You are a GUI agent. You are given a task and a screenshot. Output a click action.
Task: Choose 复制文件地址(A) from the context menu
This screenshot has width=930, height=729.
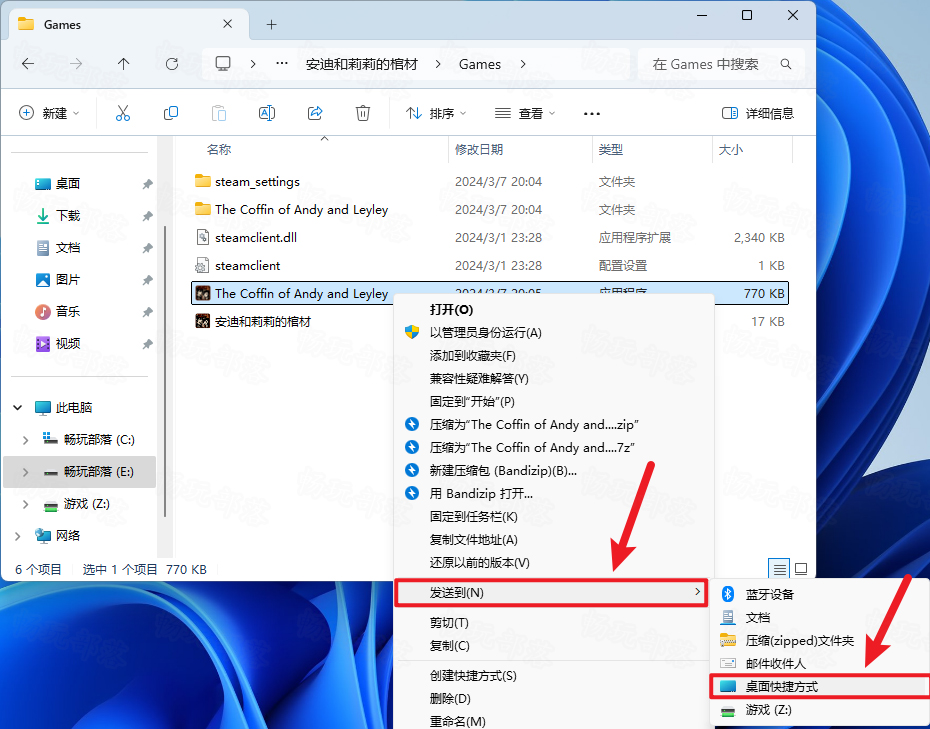tap(554, 539)
